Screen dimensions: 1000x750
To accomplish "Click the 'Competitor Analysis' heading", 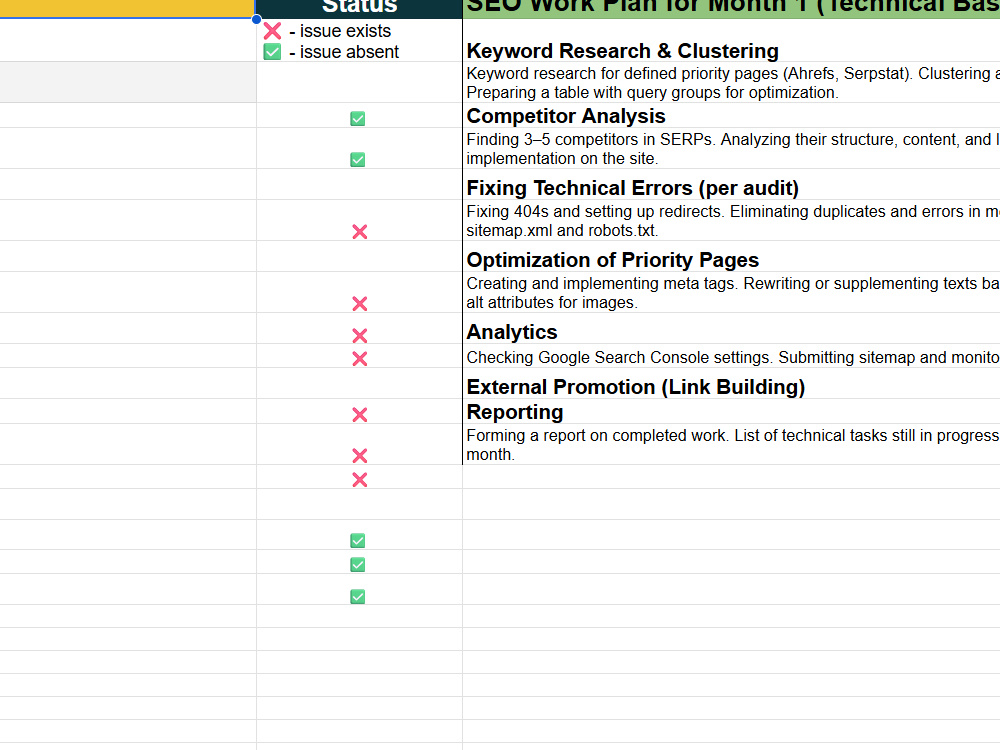I will pyautogui.click(x=566, y=116).
